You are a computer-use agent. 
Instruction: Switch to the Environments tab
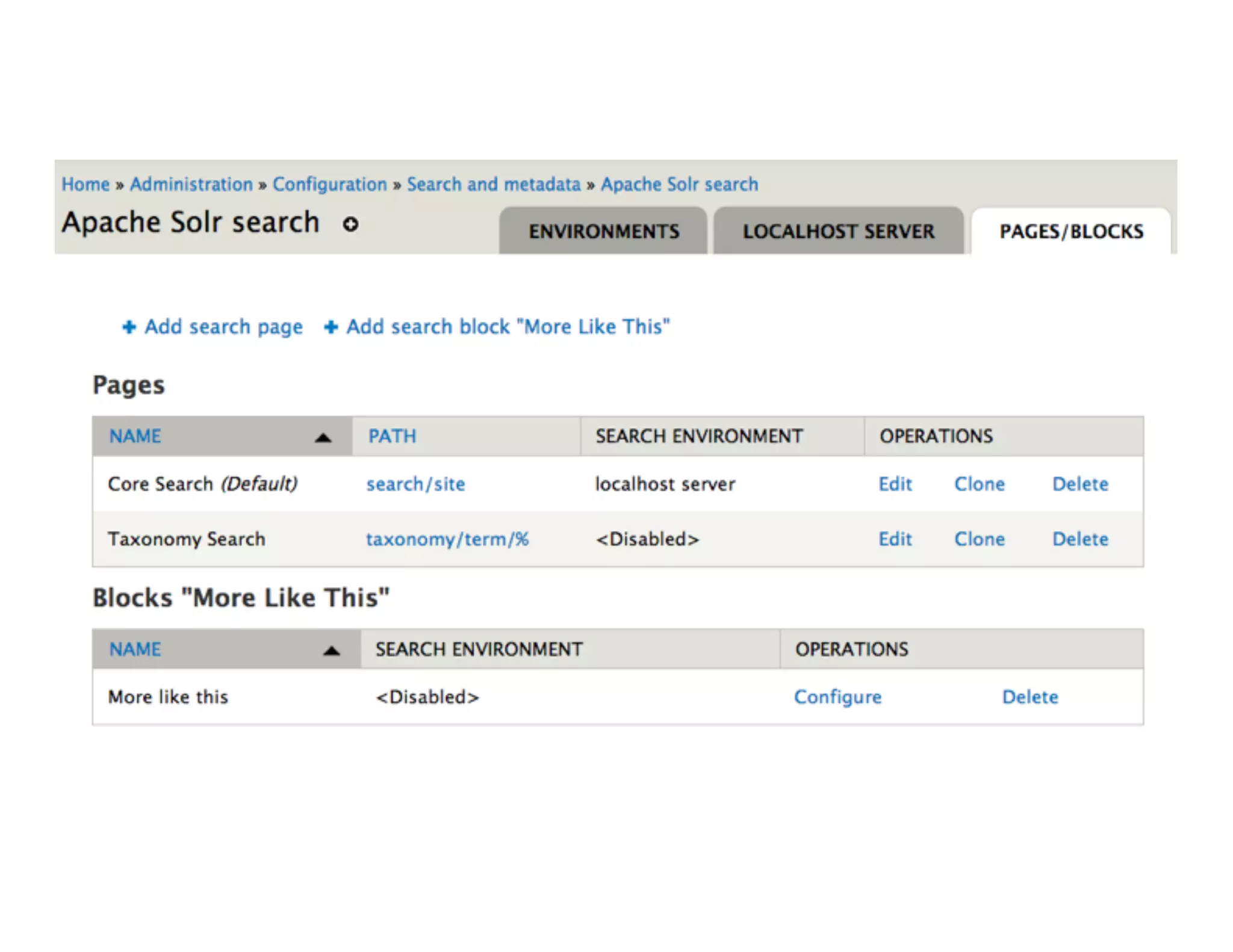(x=603, y=231)
